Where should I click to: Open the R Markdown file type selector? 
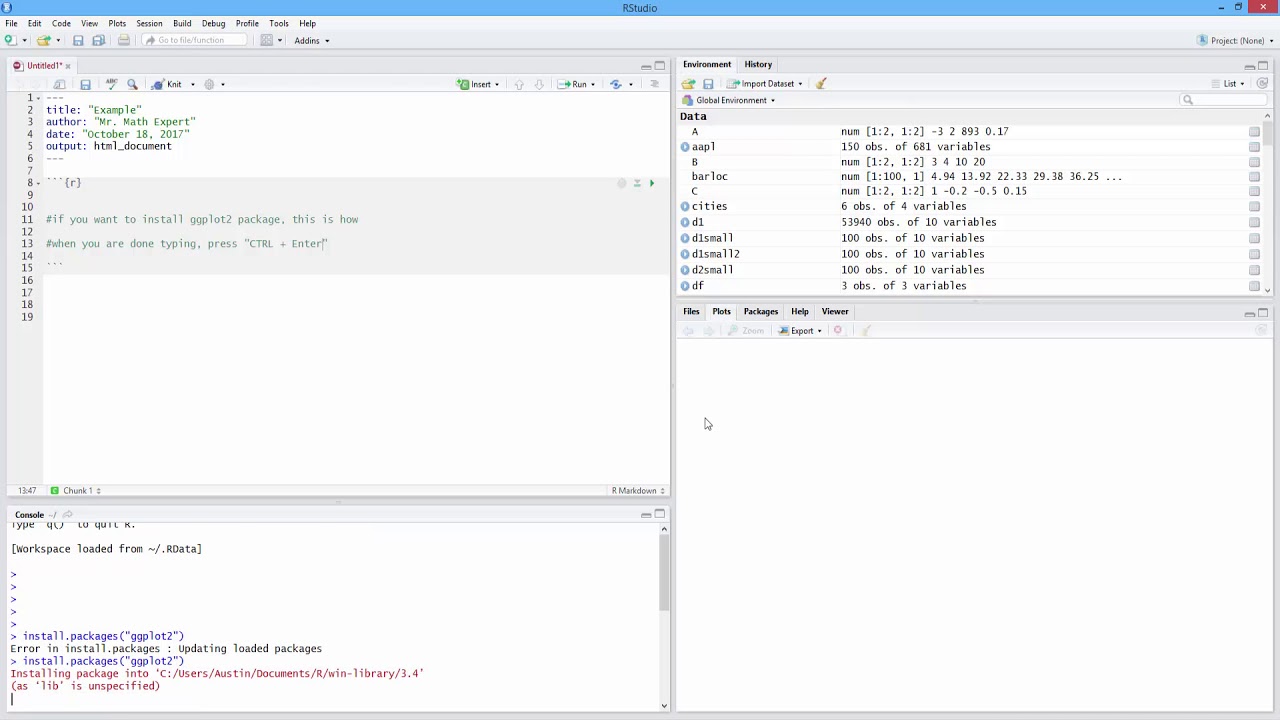[x=638, y=491]
